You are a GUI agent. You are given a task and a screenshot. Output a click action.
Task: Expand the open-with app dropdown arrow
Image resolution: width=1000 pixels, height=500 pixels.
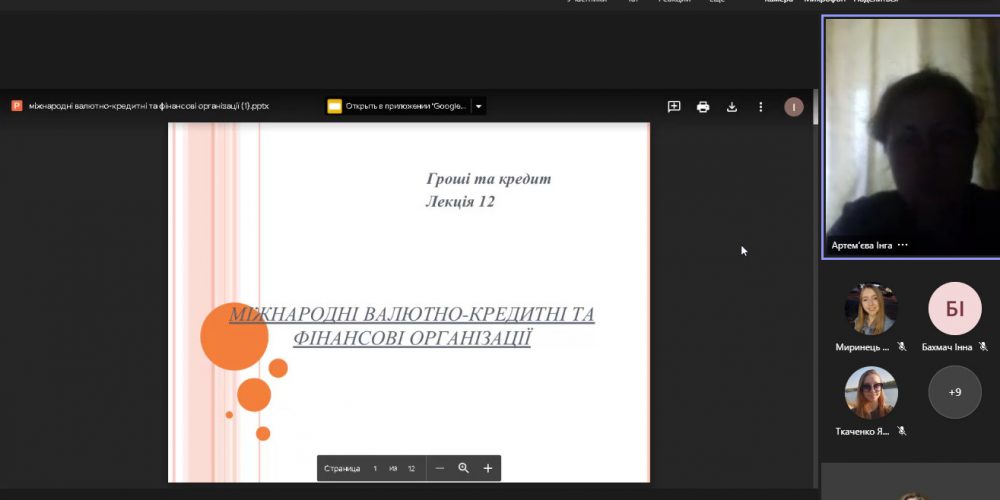479,106
